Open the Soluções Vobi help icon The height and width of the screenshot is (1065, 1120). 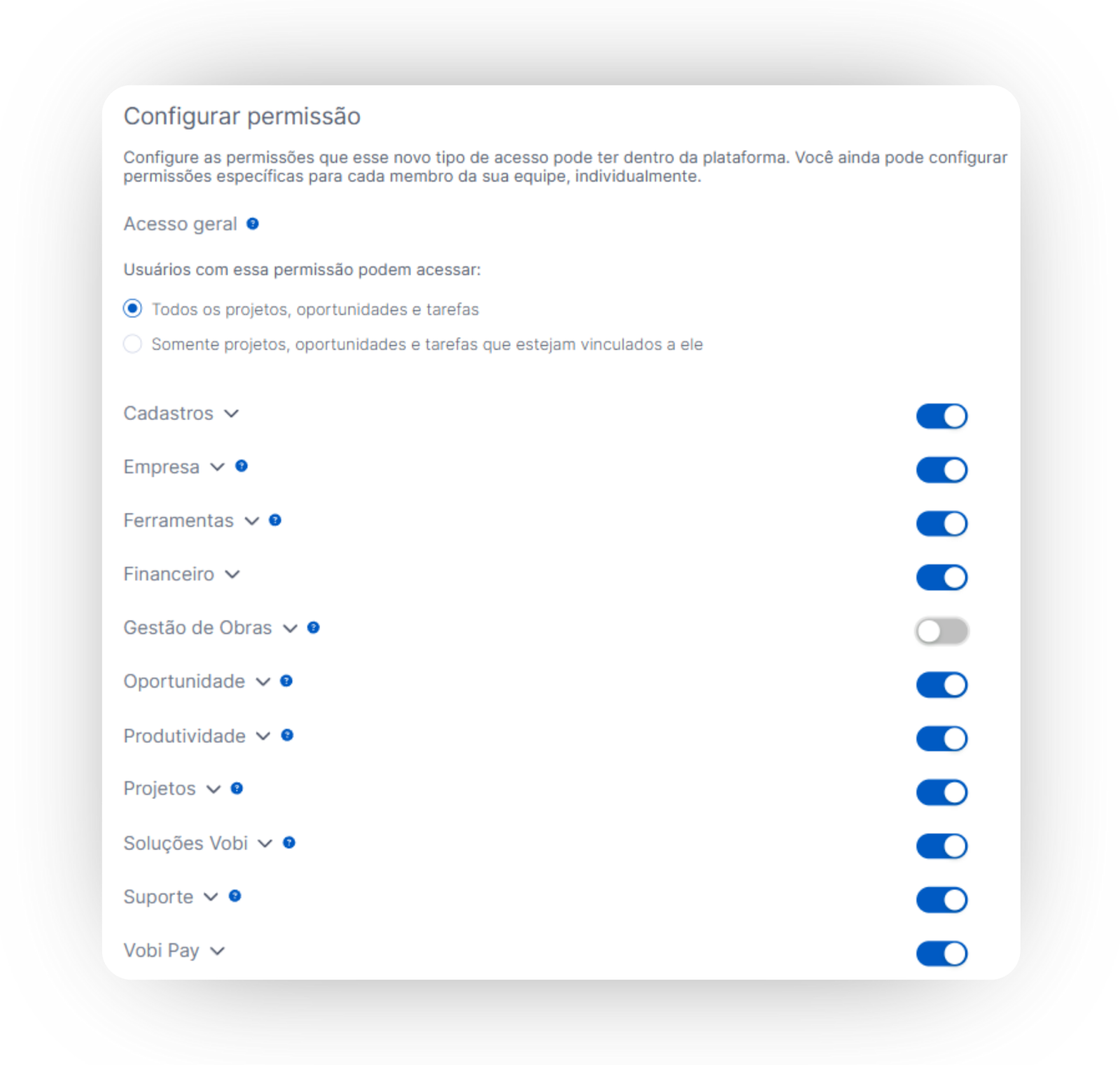click(289, 842)
